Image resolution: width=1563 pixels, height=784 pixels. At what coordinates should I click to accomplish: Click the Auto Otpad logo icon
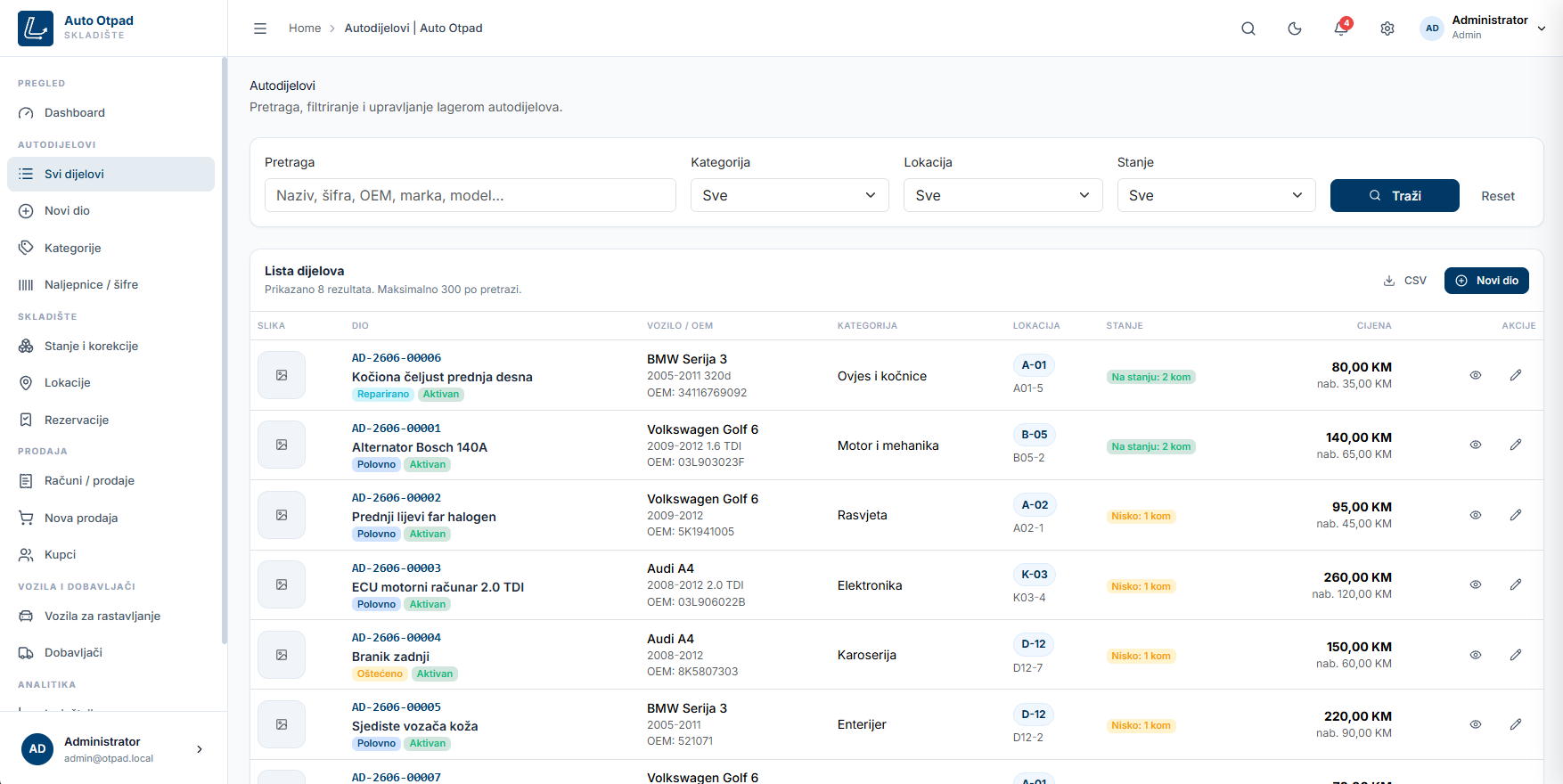pyautogui.click(x=36, y=29)
